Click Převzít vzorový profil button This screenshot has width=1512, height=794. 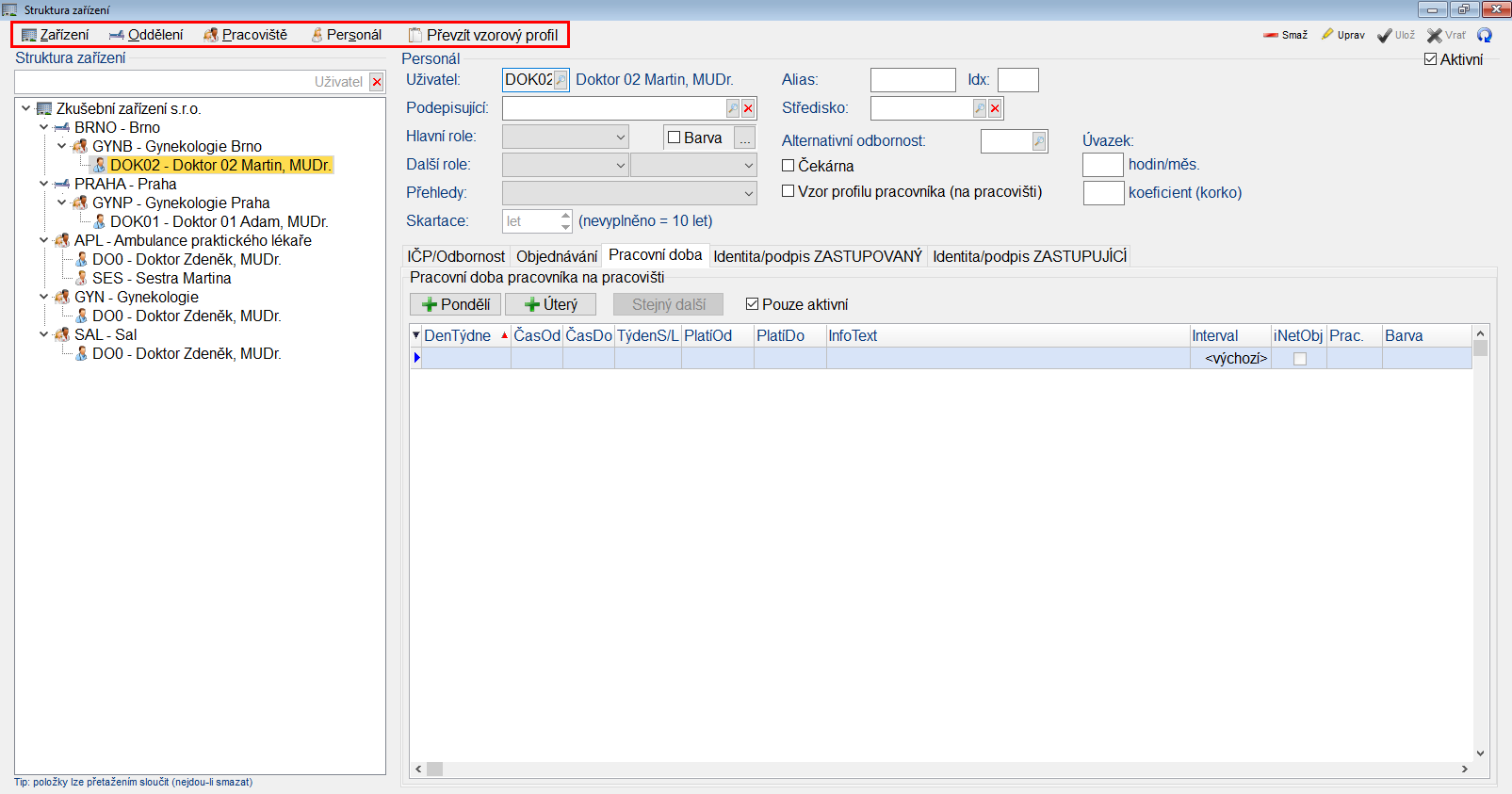pos(482,35)
